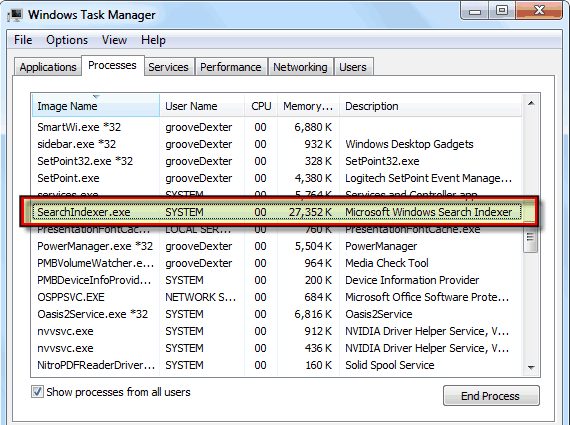The width and height of the screenshot is (570, 425).
Task: Click the Media Check Tool description
Action: (387, 263)
